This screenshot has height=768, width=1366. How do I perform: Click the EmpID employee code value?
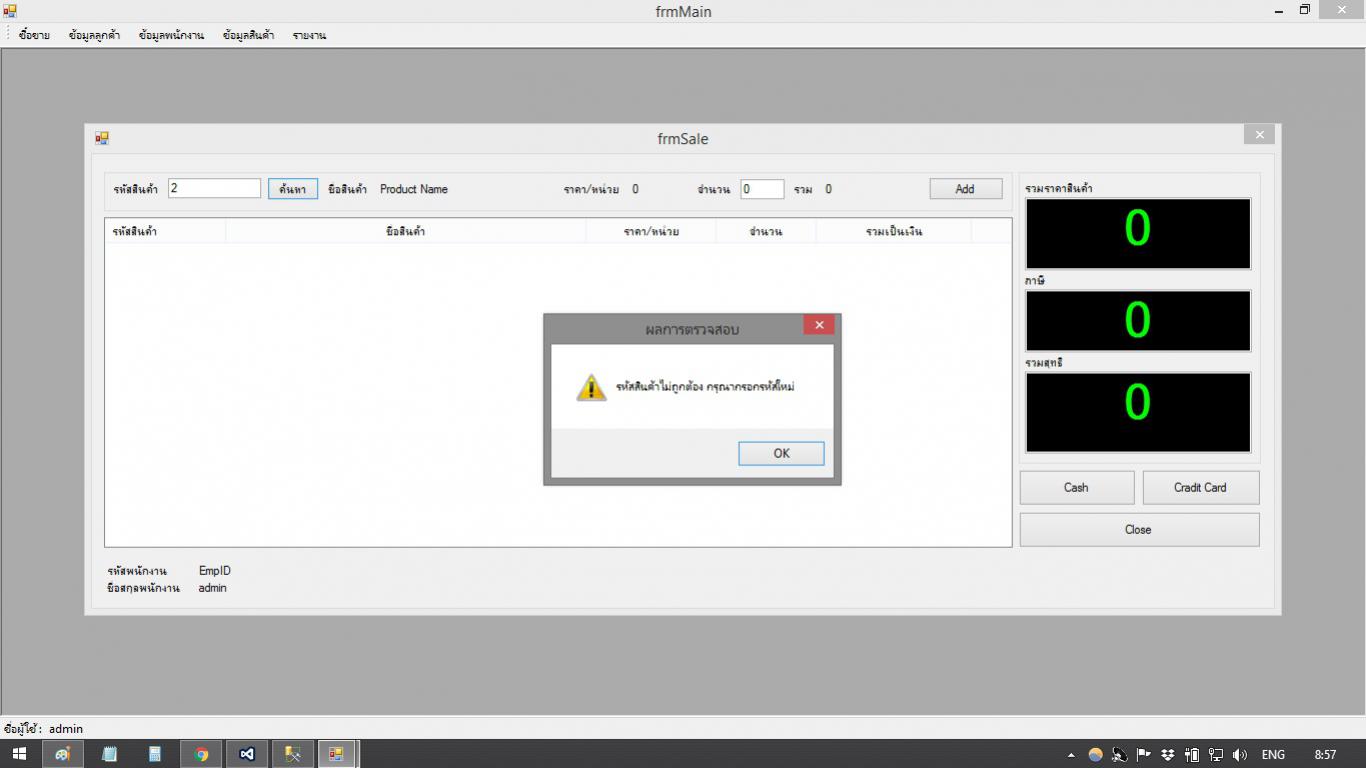tap(215, 571)
